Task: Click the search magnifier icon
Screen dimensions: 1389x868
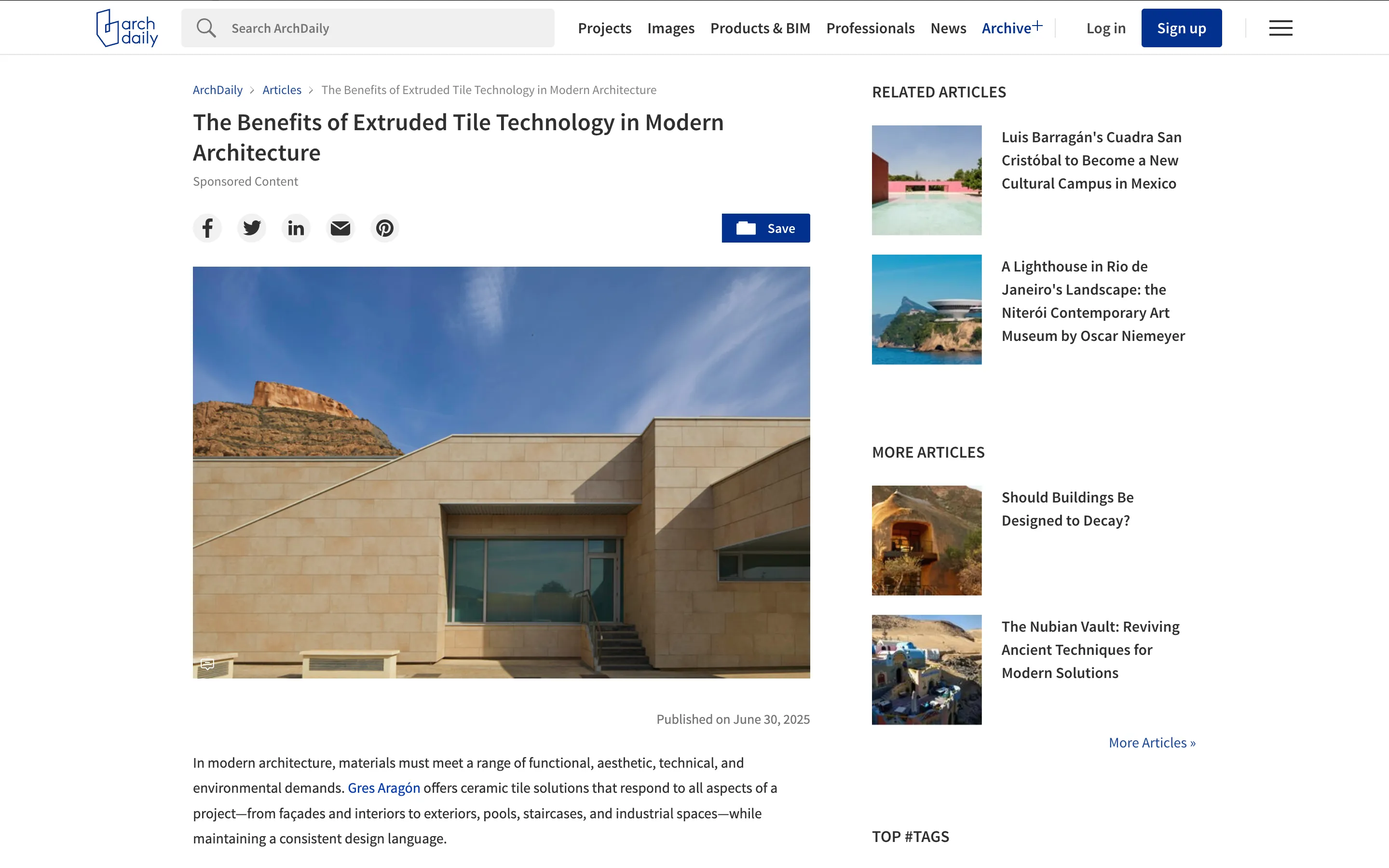Action: coord(206,28)
